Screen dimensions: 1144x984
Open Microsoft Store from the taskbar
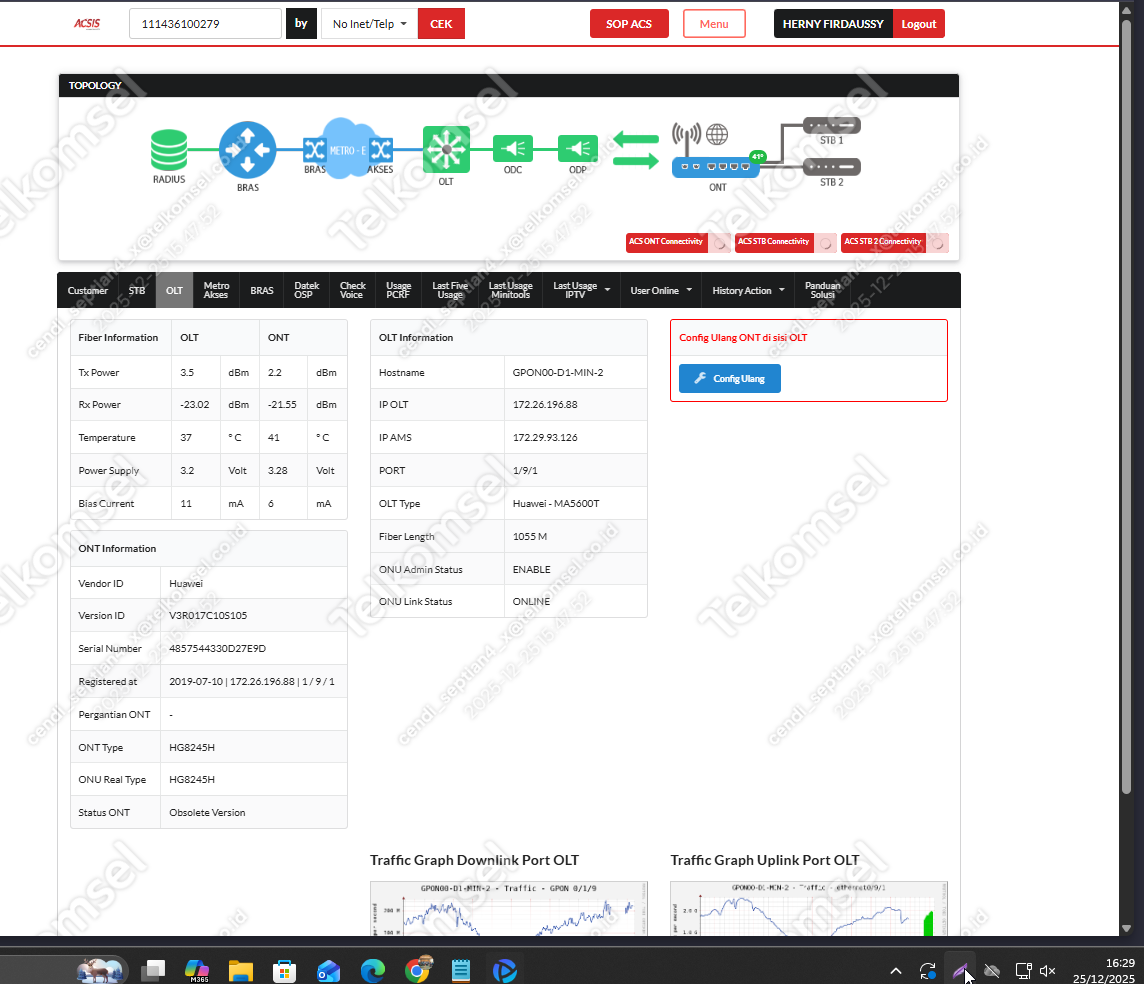pyautogui.click(x=285, y=971)
